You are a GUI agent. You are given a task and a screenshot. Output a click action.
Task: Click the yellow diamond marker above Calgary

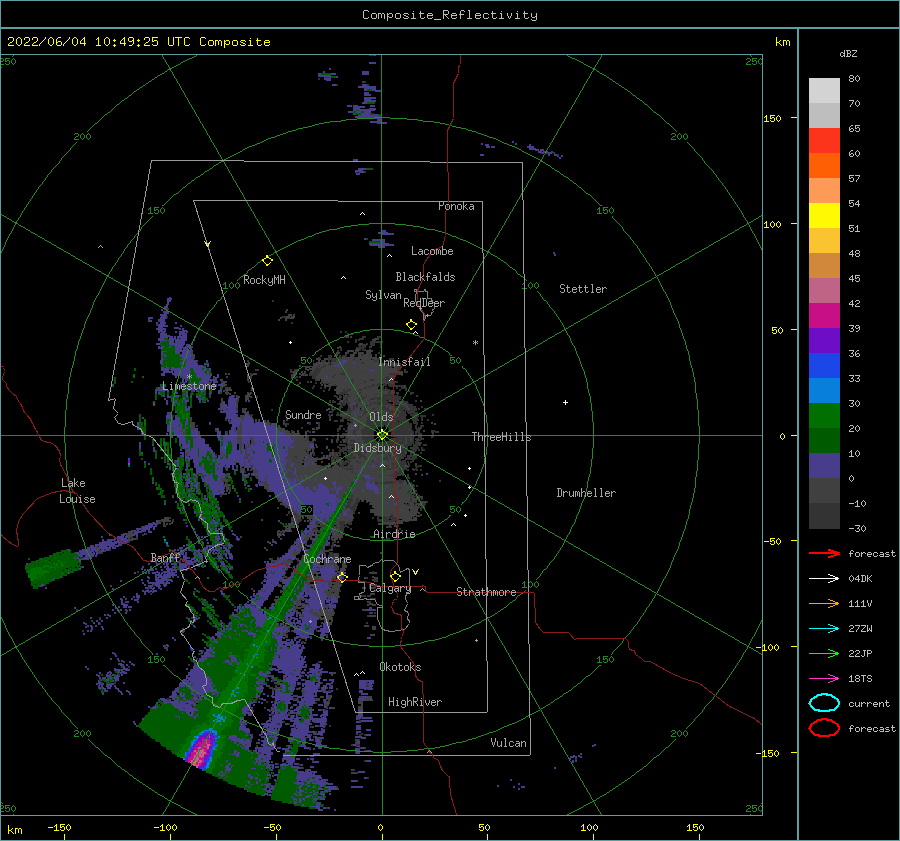coord(395,576)
